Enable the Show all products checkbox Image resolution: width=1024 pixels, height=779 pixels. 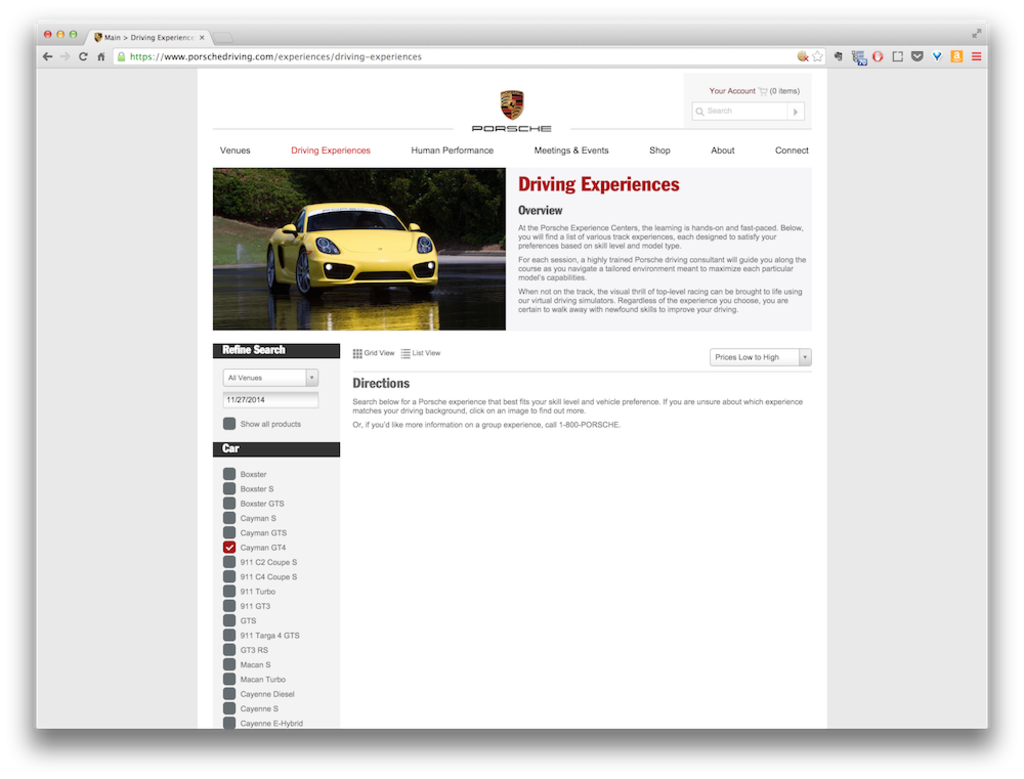[230, 424]
